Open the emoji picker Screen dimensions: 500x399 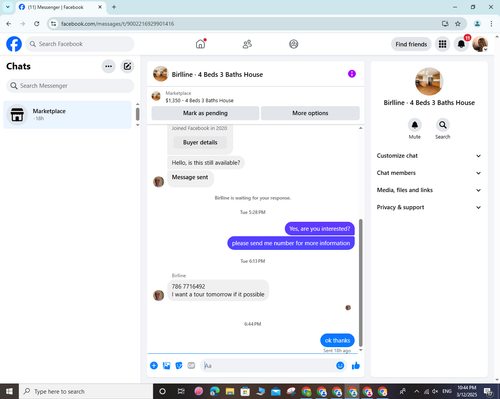coord(340,366)
